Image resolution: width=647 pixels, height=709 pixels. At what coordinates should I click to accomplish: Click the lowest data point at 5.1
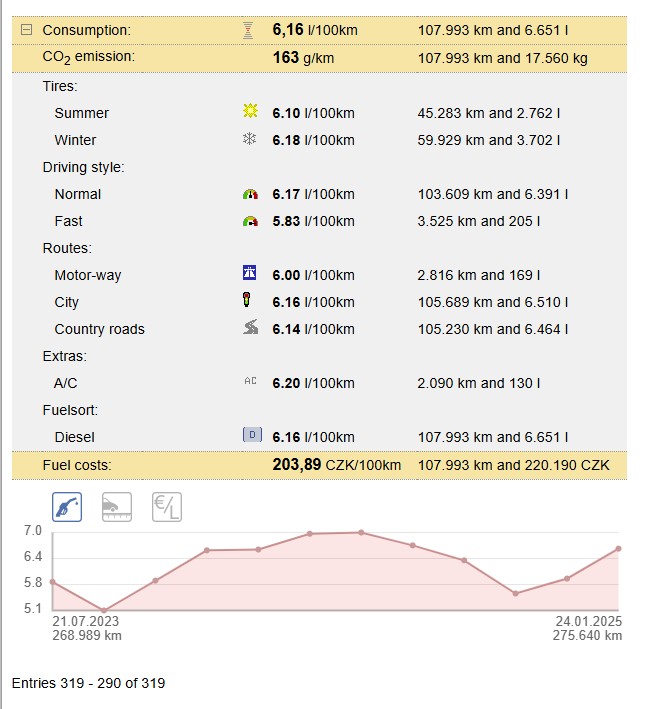(x=104, y=610)
